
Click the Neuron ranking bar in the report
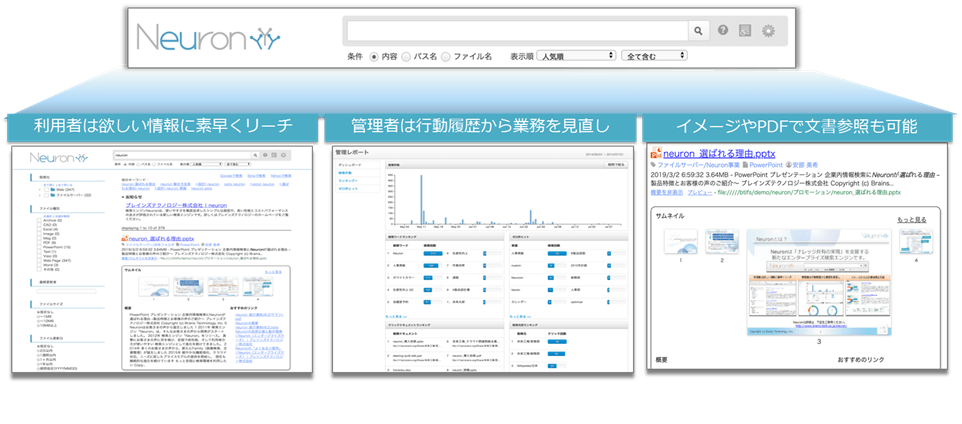[433, 253]
